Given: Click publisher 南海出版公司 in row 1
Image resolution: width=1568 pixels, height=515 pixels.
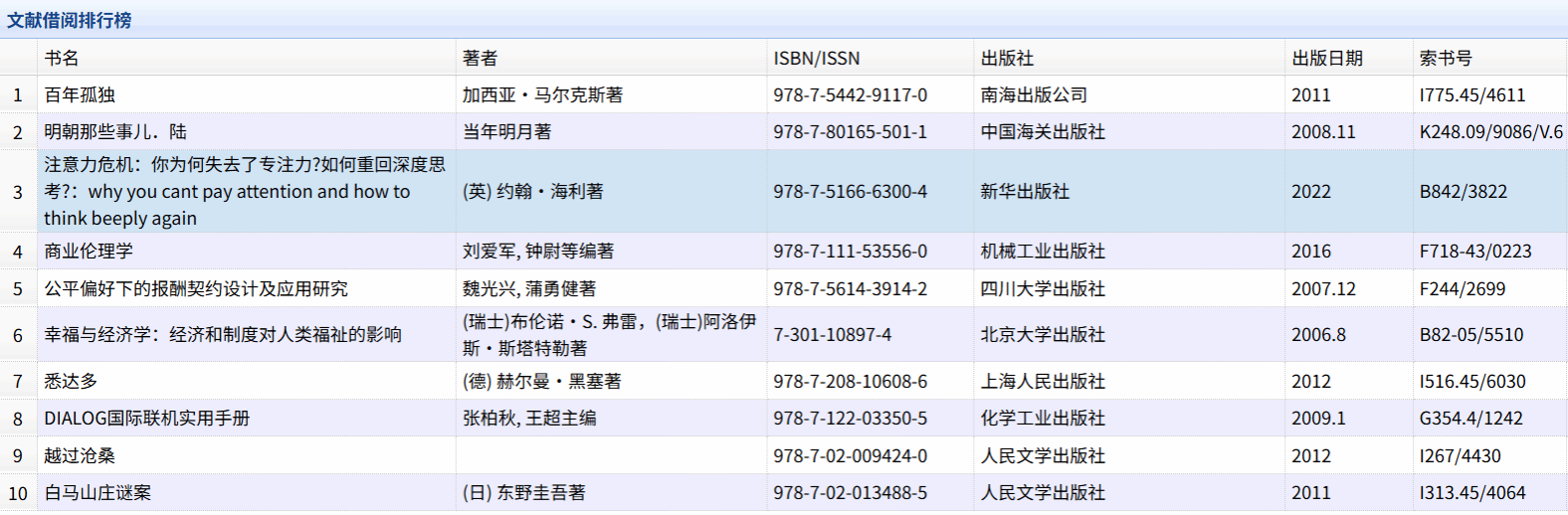Looking at the screenshot, I should pyautogui.click(x=1034, y=95).
